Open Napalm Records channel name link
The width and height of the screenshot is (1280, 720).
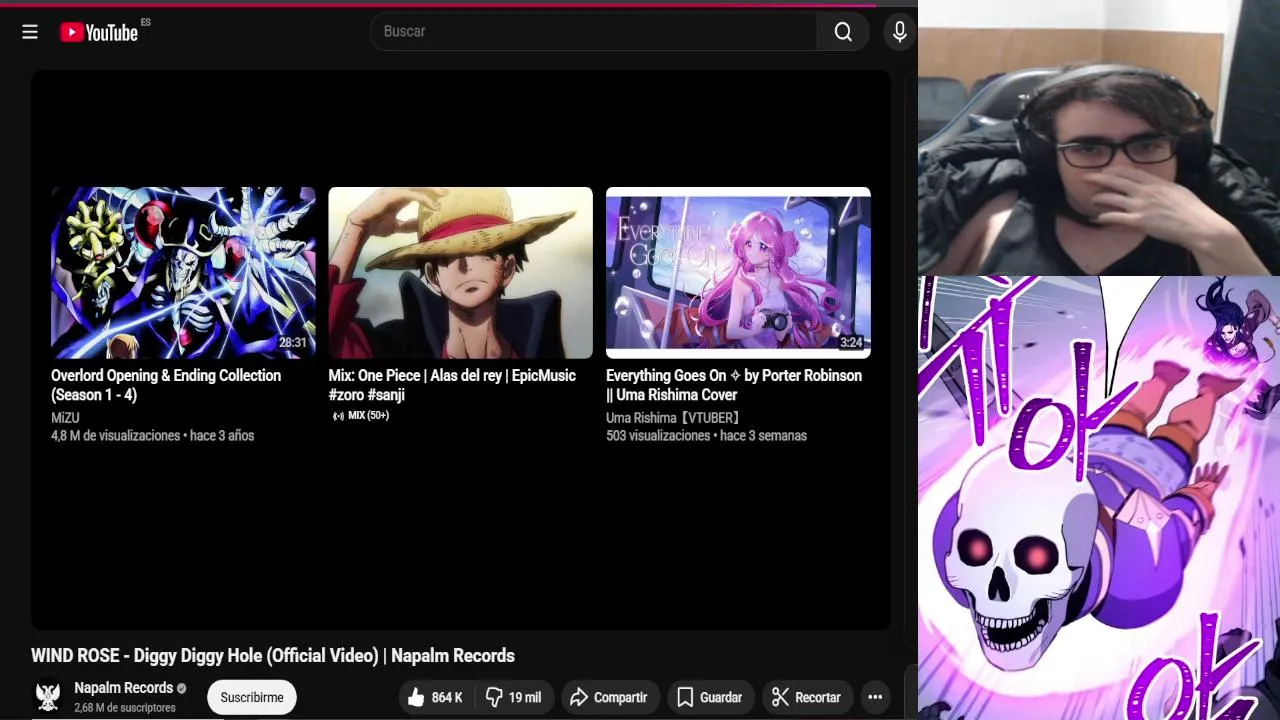(124, 688)
